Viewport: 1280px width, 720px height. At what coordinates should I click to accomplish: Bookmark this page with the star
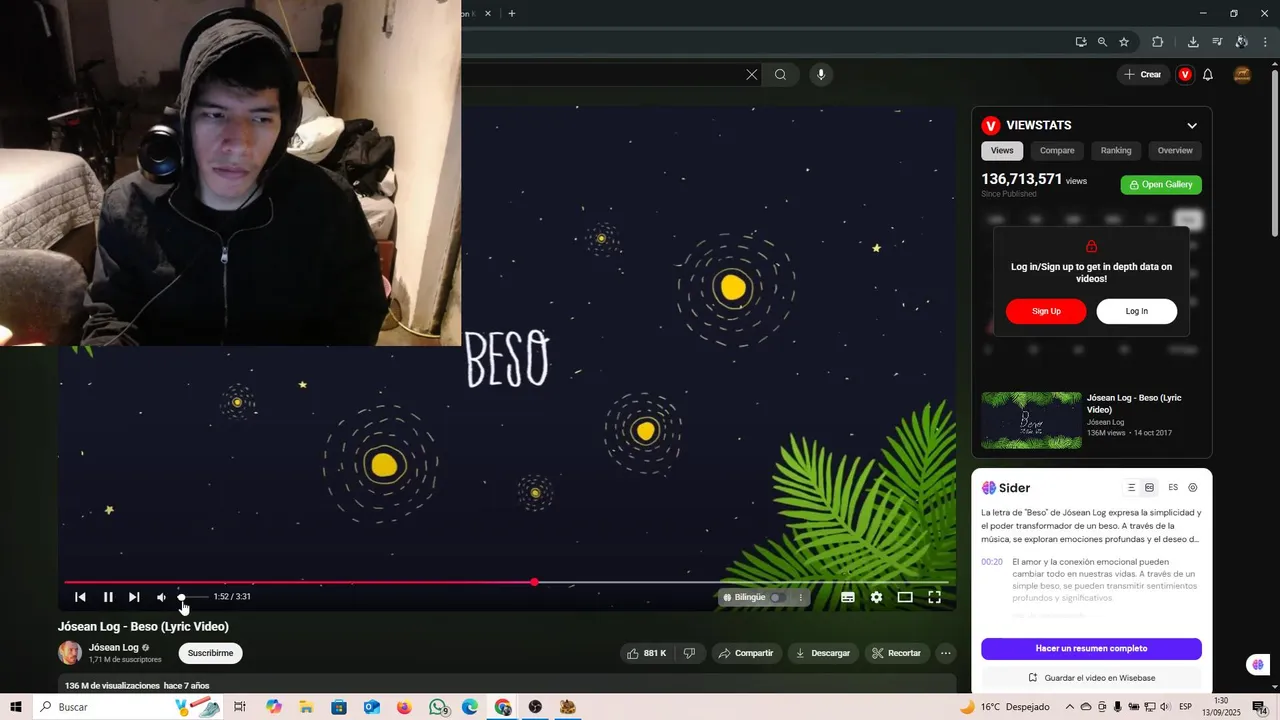pos(1124,42)
